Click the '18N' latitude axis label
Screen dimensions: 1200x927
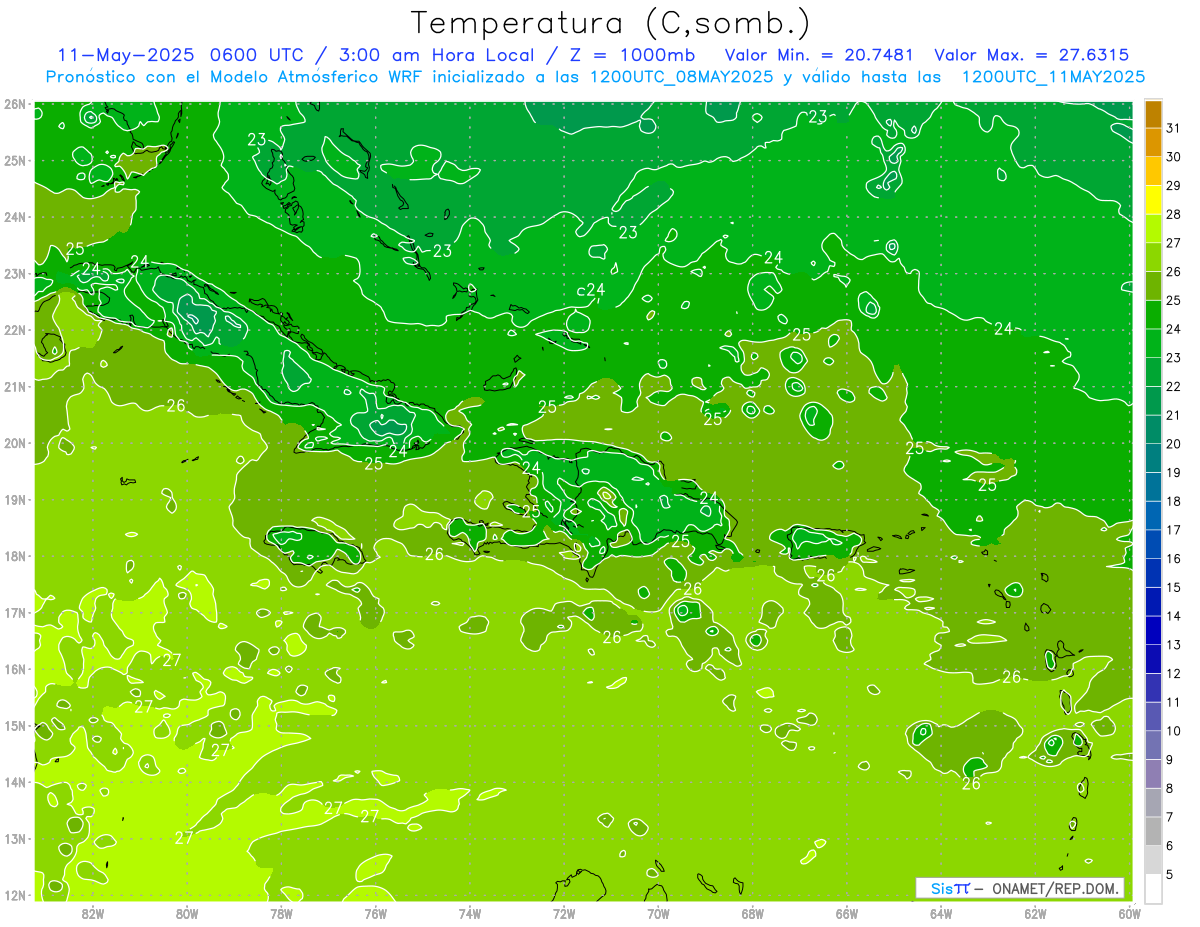(15, 556)
